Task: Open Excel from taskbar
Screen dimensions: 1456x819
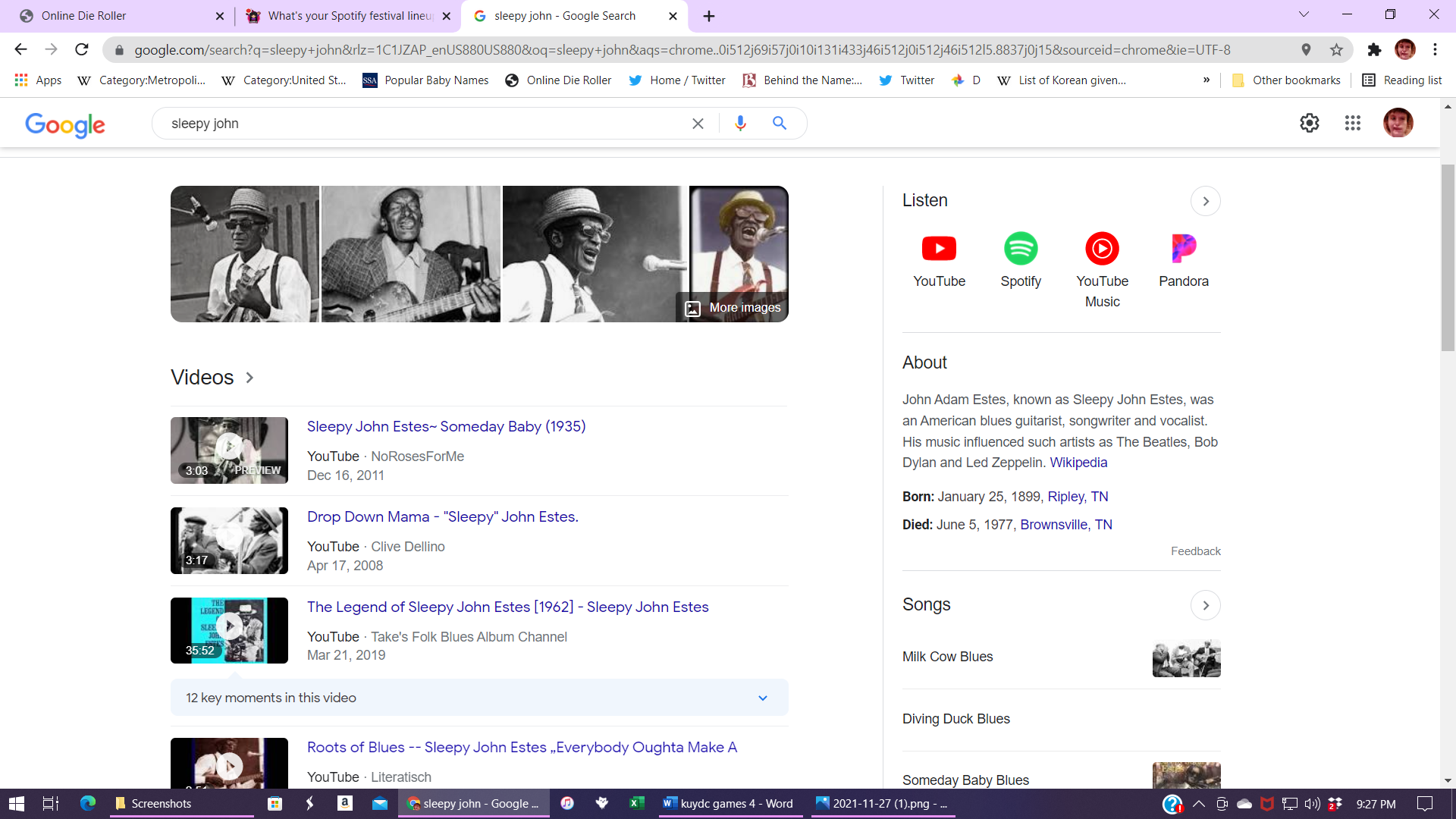Action: [636, 804]
